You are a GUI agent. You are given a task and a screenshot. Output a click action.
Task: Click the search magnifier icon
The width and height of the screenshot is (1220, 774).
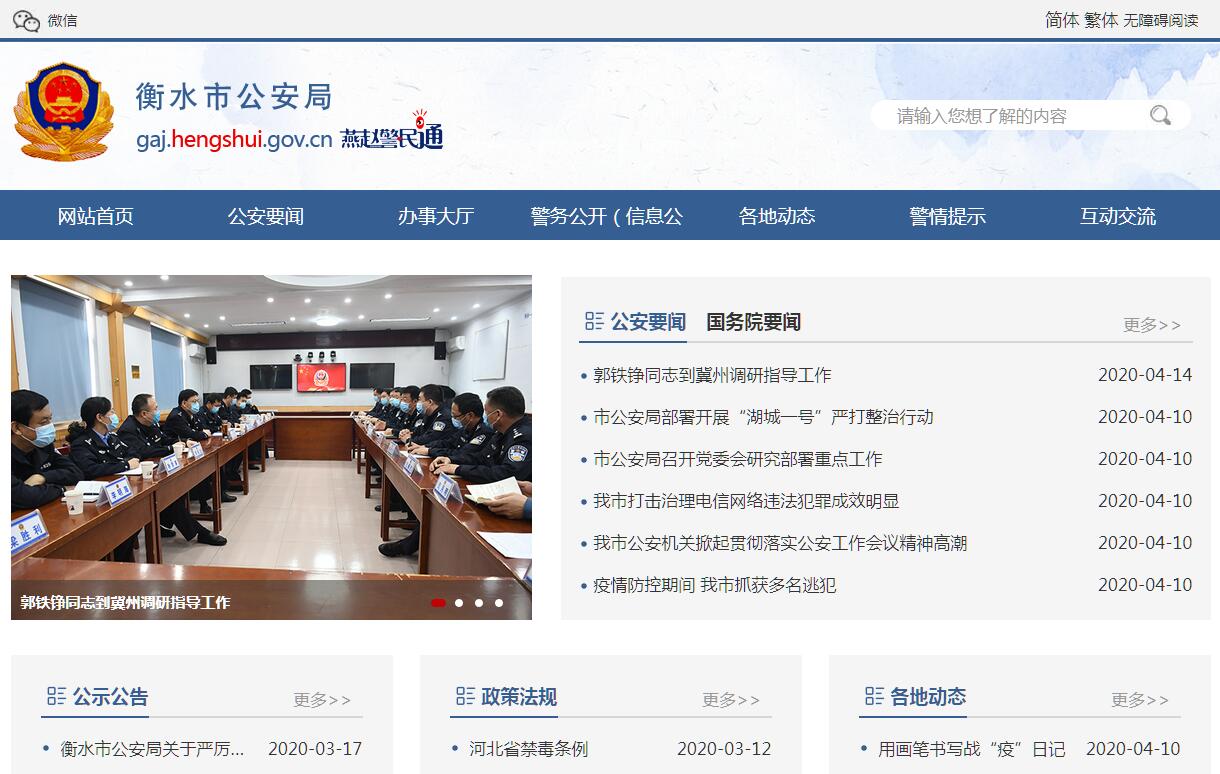[1160, 115]
